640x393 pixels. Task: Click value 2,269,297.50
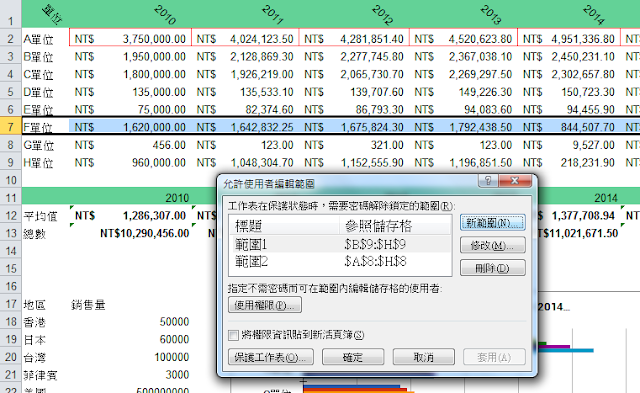pos(480,74)
